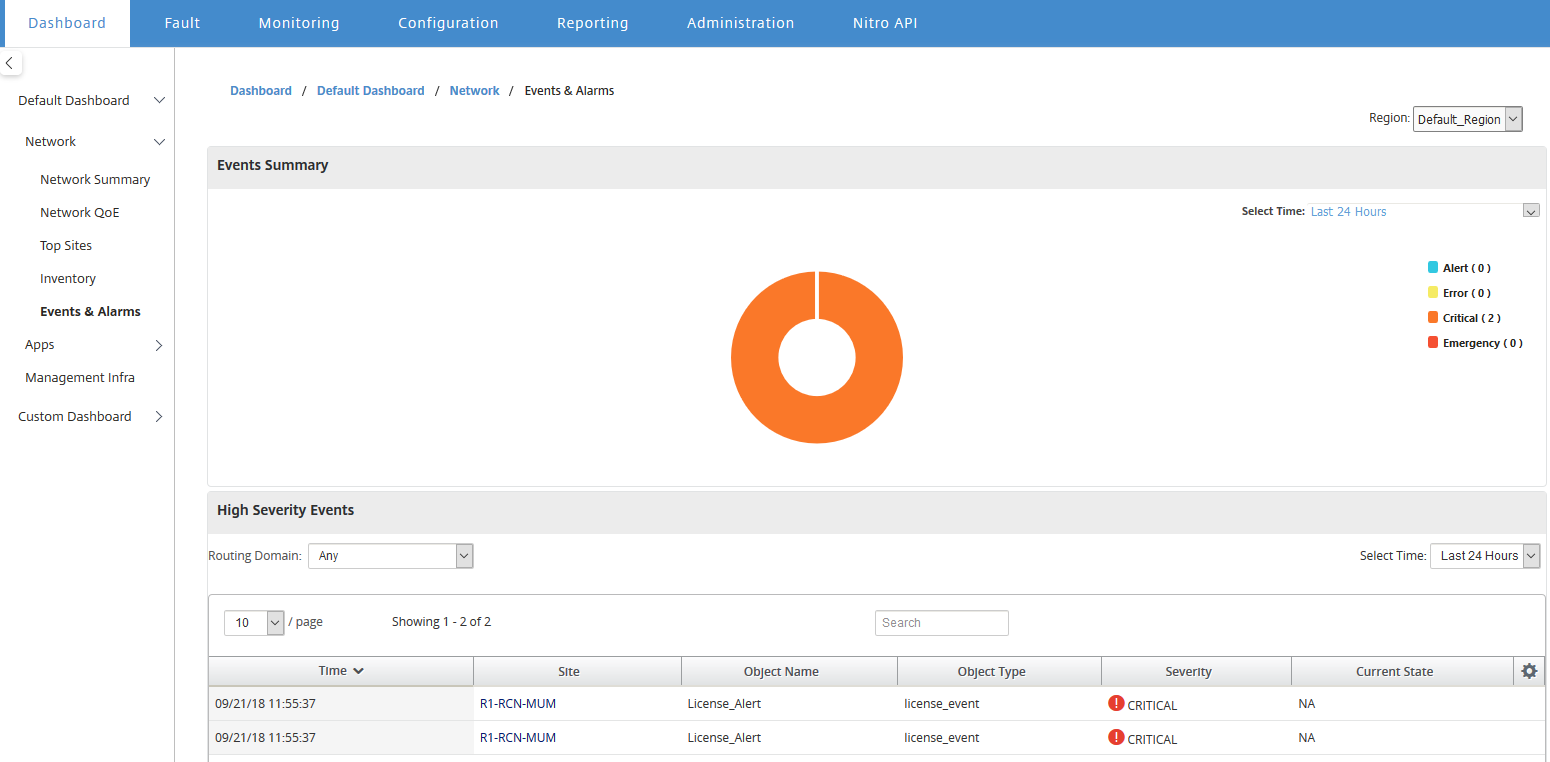Click the Time column sort arrow

click(x=358, y=671)
